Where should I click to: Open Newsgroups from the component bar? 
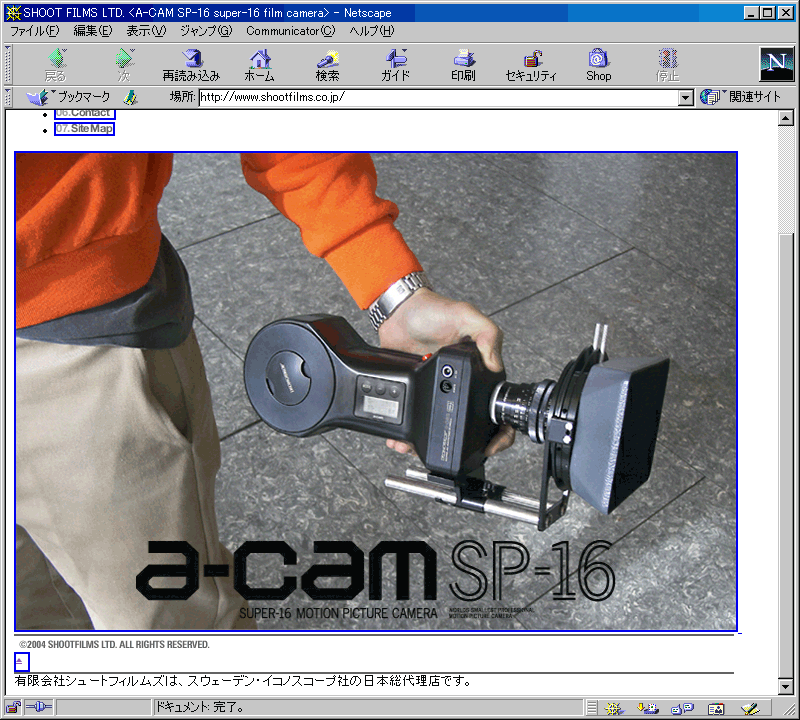(682, 708)
